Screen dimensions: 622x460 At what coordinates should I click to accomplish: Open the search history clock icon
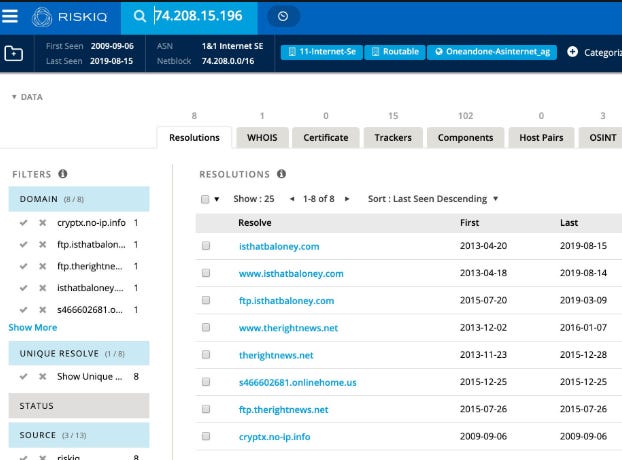tap(283, 16)
